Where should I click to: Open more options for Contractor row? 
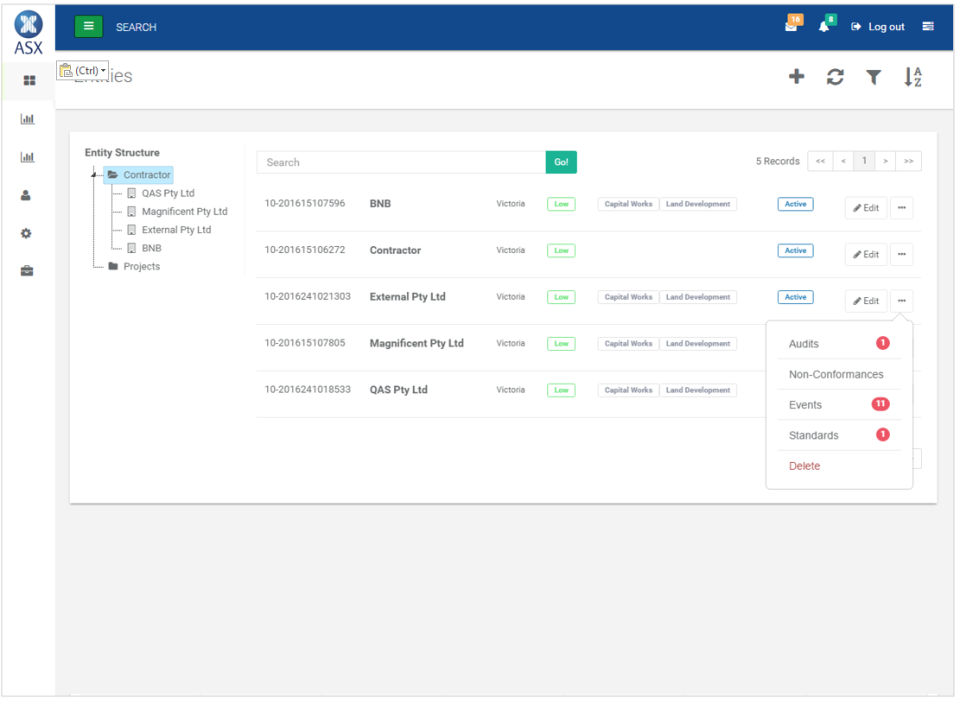(x=902, y=255)
